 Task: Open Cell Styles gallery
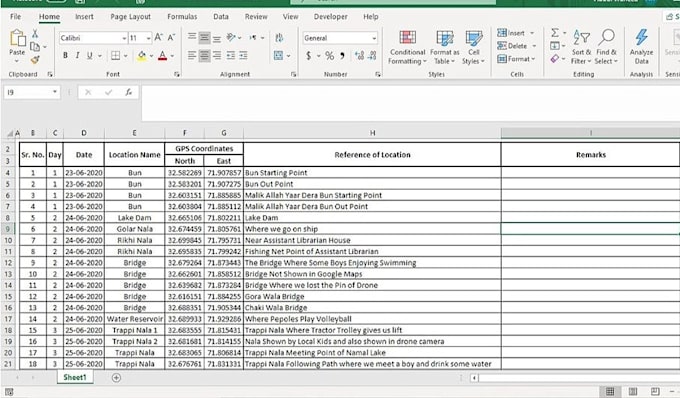pos(474,47)
